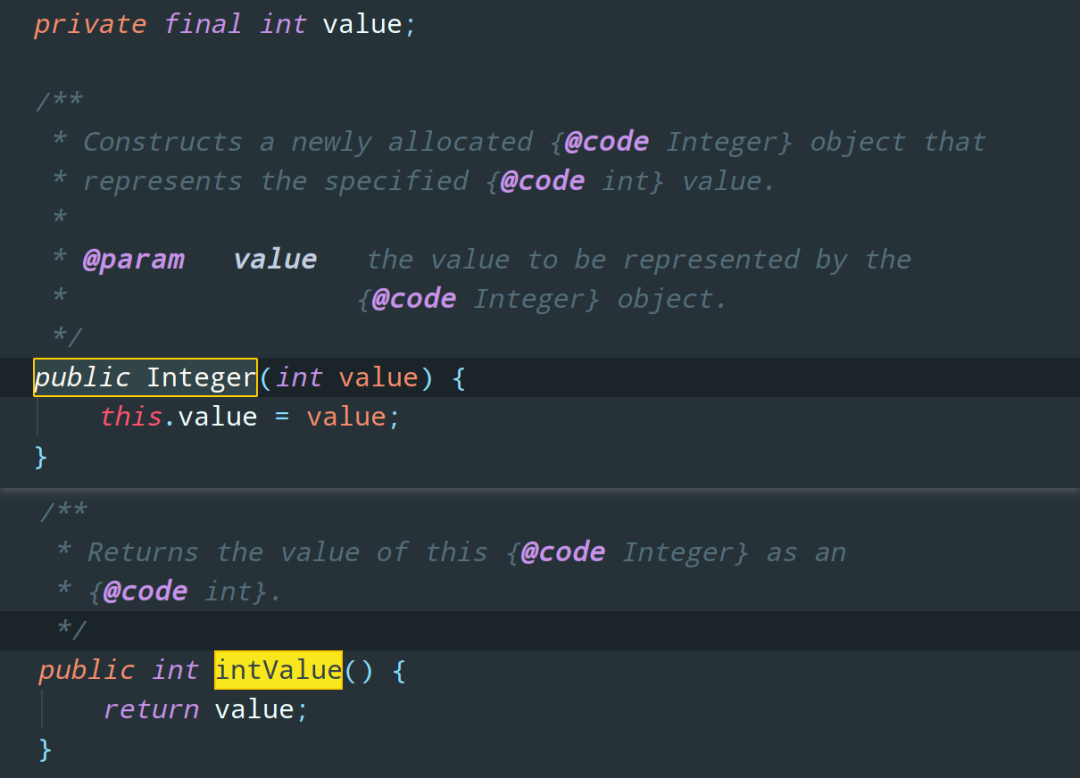Screen dimensions: 1080x778
Task: Click the orange "value" constructor parameter
Action: 378,378
